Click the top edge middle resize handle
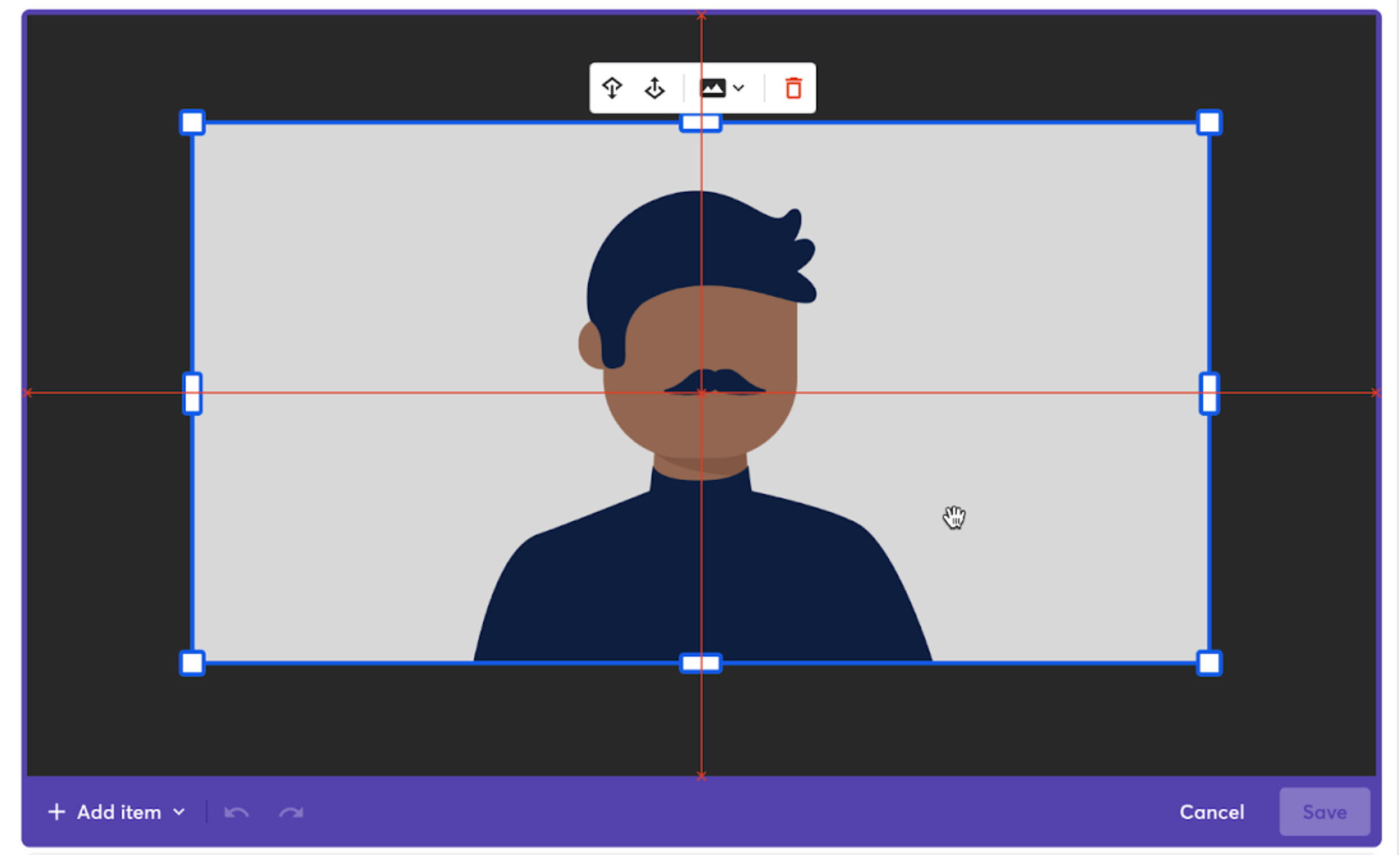This screenshot has height=855, width=1400. click(x=701, y=123)
